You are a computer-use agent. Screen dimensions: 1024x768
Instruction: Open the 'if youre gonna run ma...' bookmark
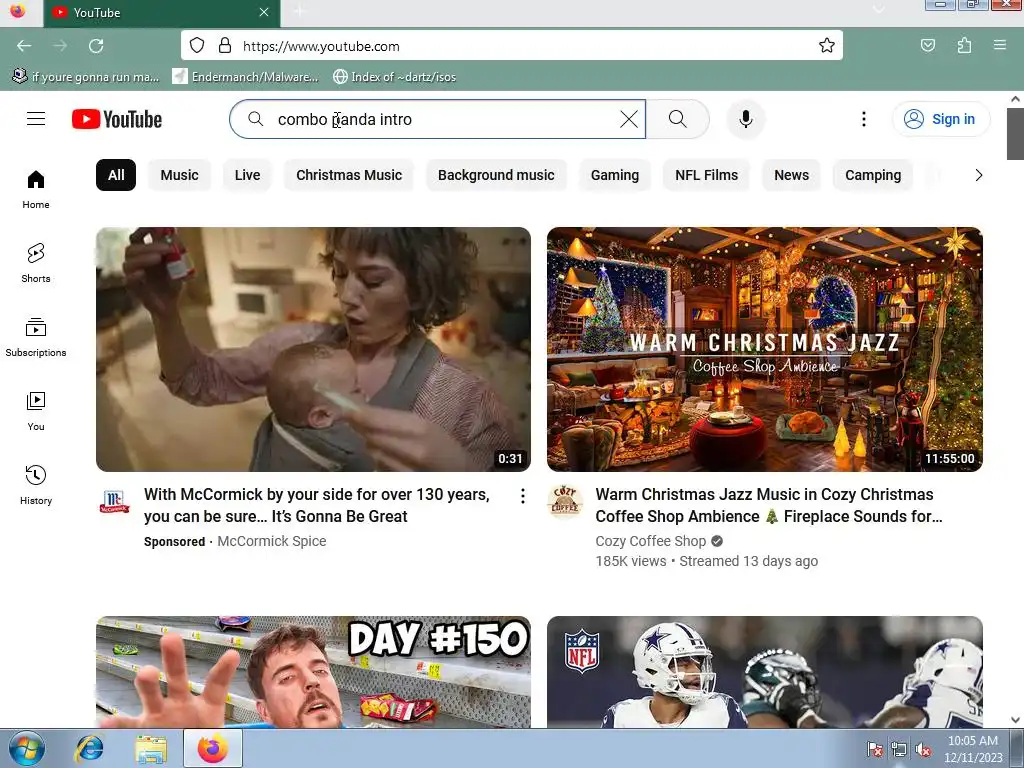pos(86,76)
